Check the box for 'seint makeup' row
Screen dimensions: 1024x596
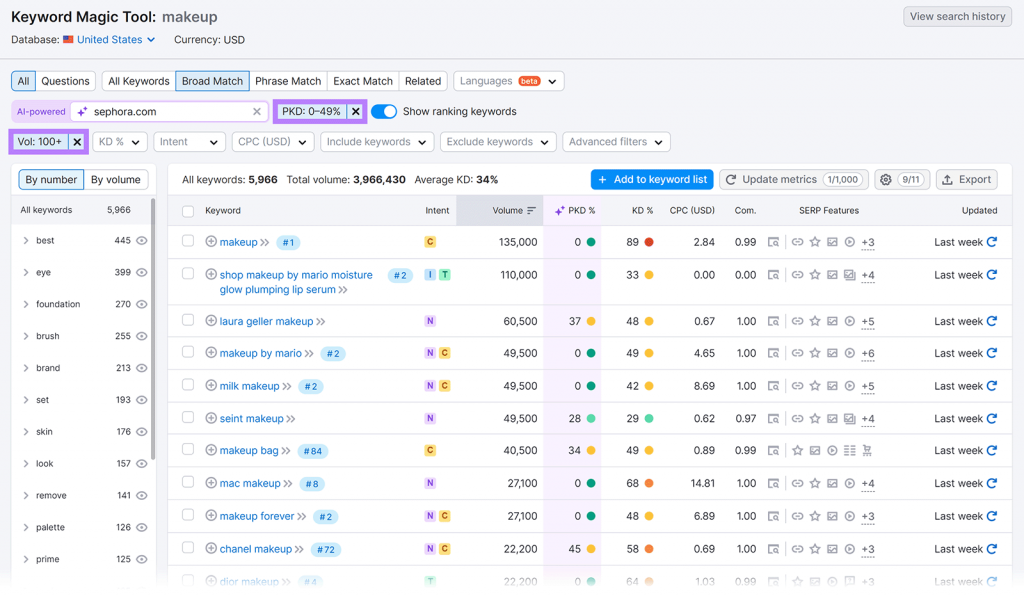[x=188, y=418]
